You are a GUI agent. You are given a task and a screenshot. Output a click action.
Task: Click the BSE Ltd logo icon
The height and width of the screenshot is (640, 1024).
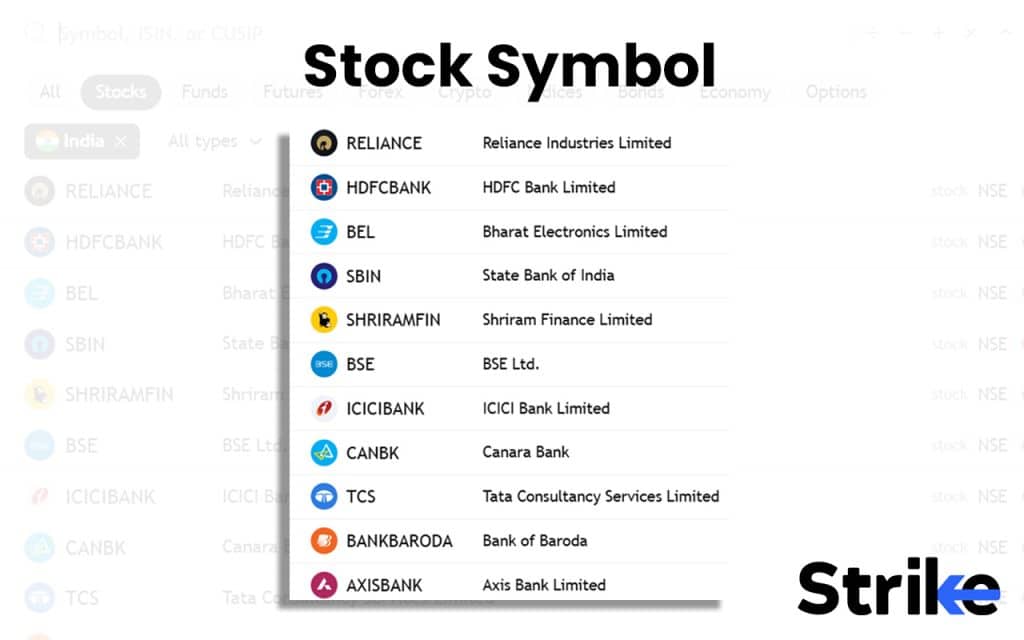click(324, 364)
